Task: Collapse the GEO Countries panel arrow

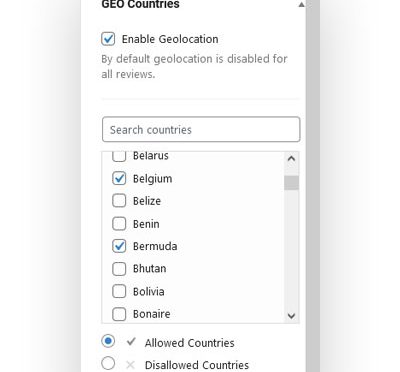Action: (x=301, y=4)
